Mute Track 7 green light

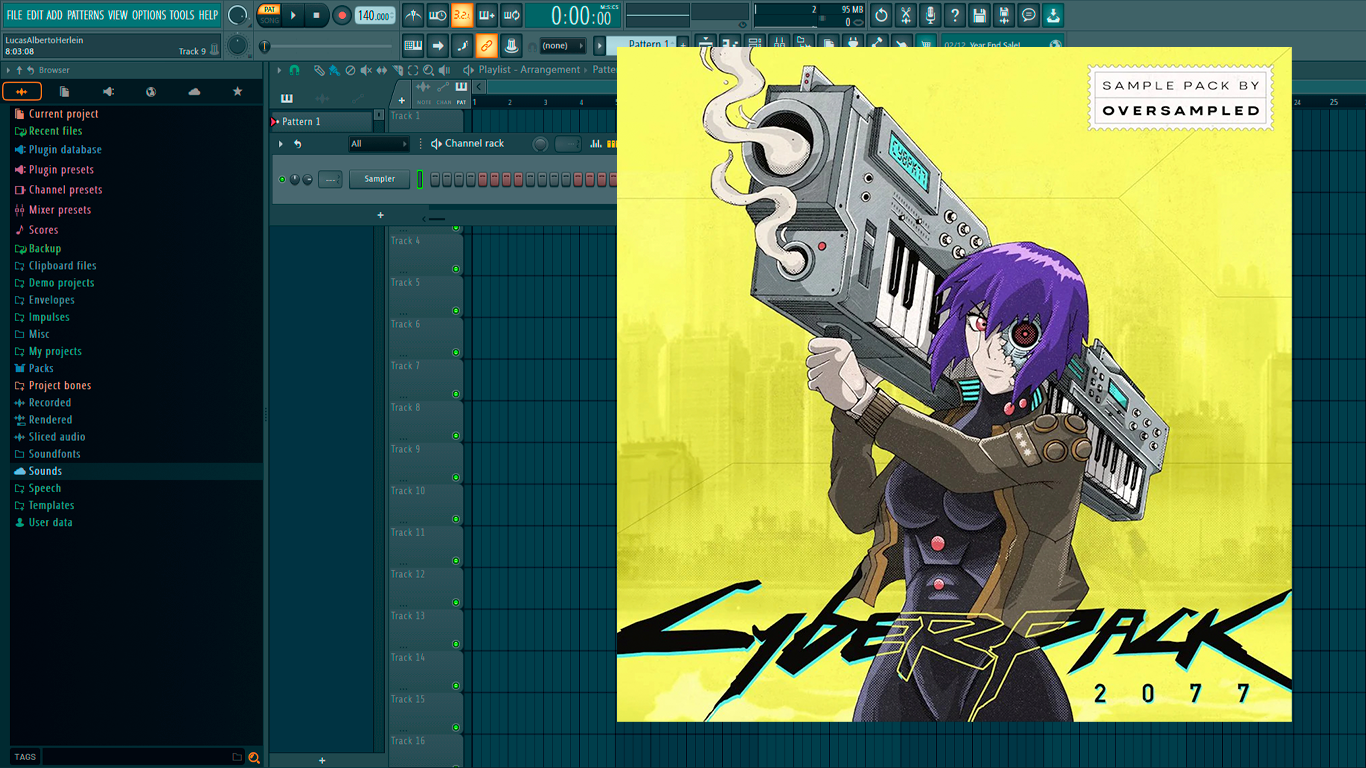point(456,394)
